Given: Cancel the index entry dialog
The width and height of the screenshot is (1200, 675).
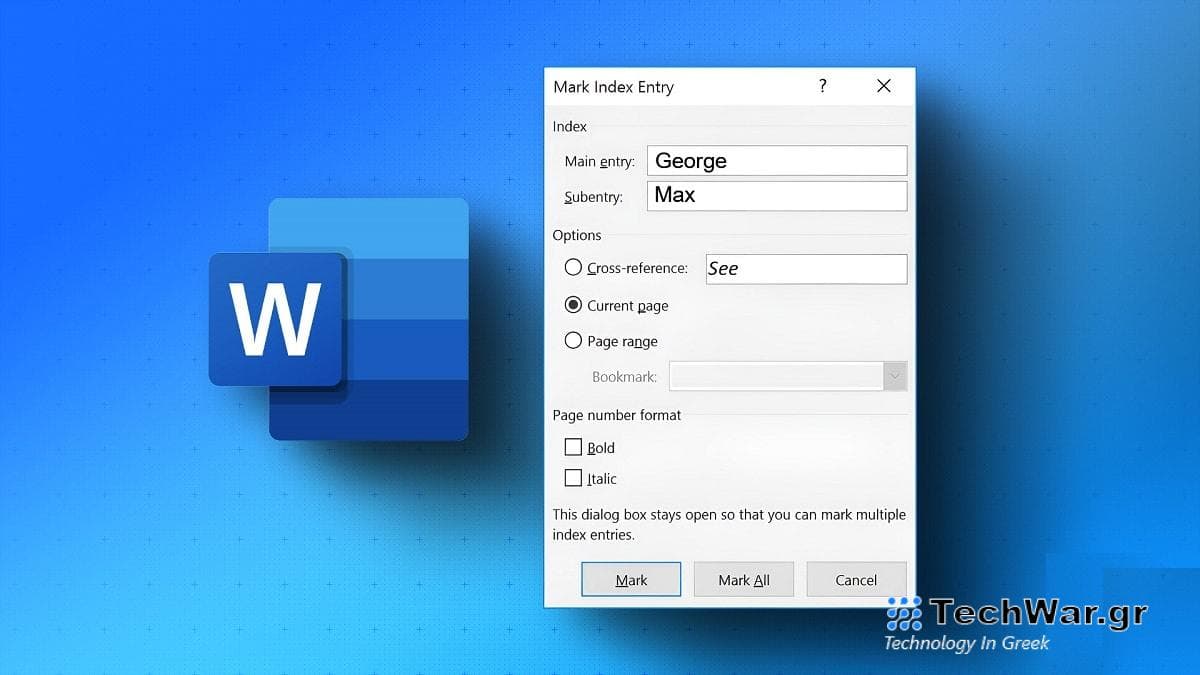Looking at the screenshot, I should (x=856, y=580).
